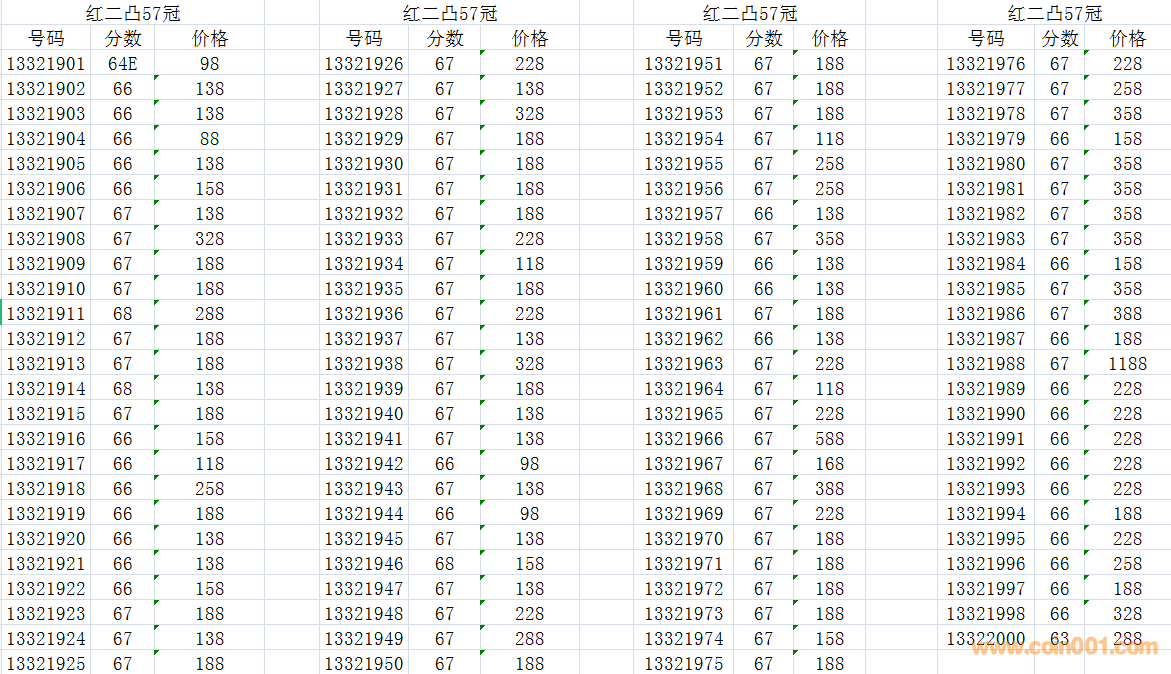
Task: Click the score 68 cell beside 13321946
Action: coord(444,564)
